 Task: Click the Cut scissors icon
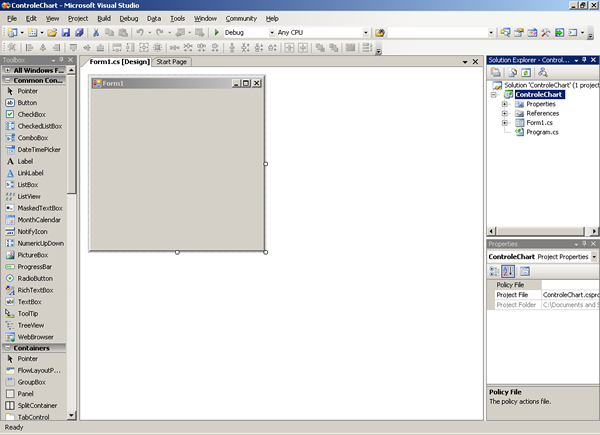(96, 33)
